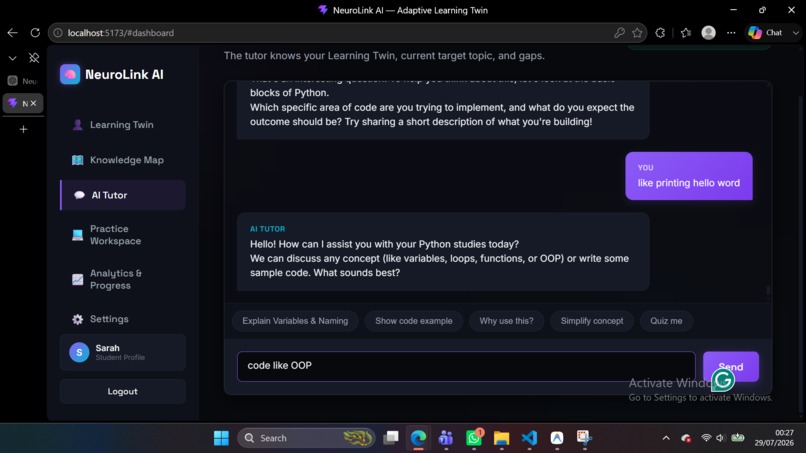Focus the chat message input field
Screen dimensions: 806x453
pyautogui.click(x=466, y=366)
